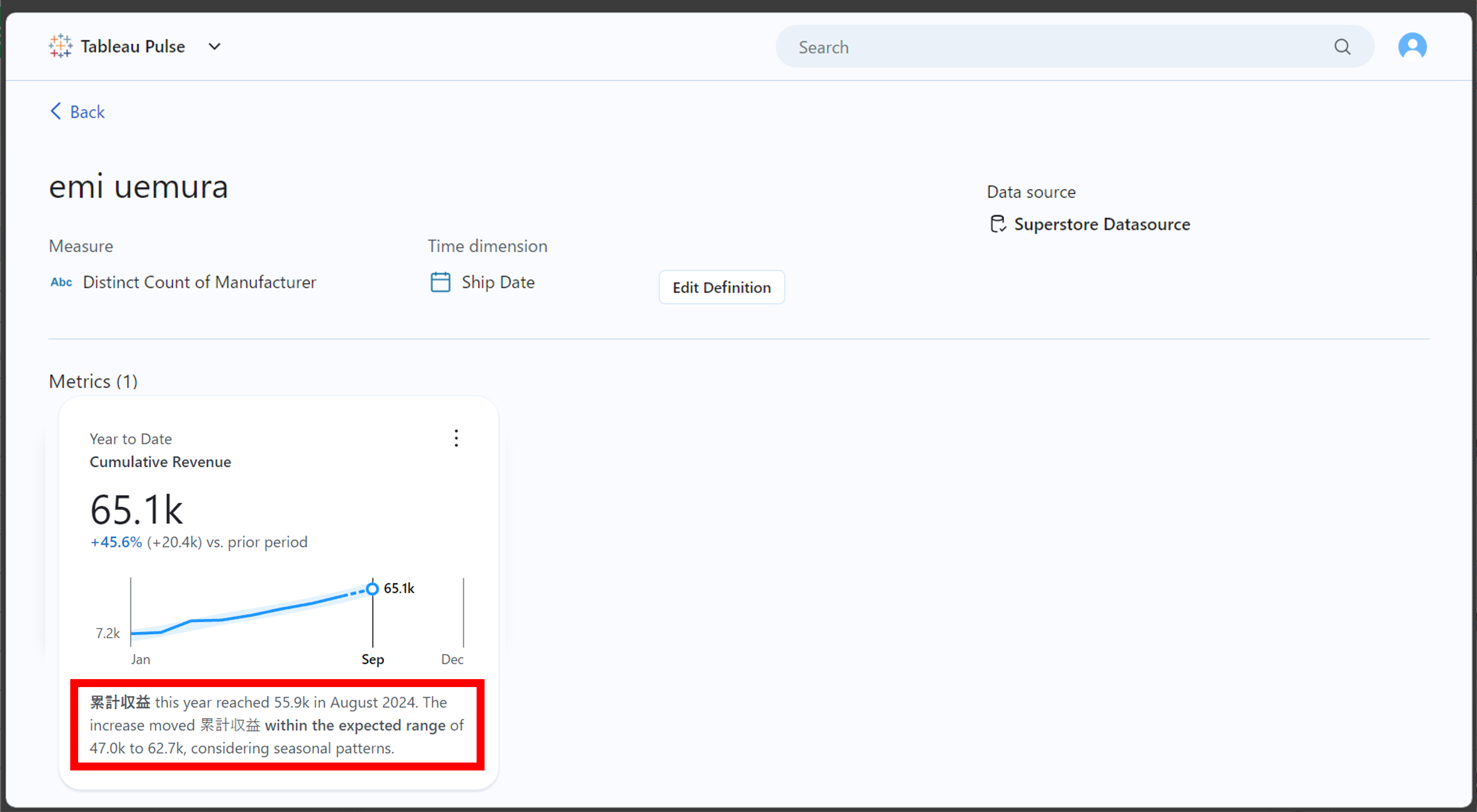Click the Sep axis label on chart

point(373,659)
